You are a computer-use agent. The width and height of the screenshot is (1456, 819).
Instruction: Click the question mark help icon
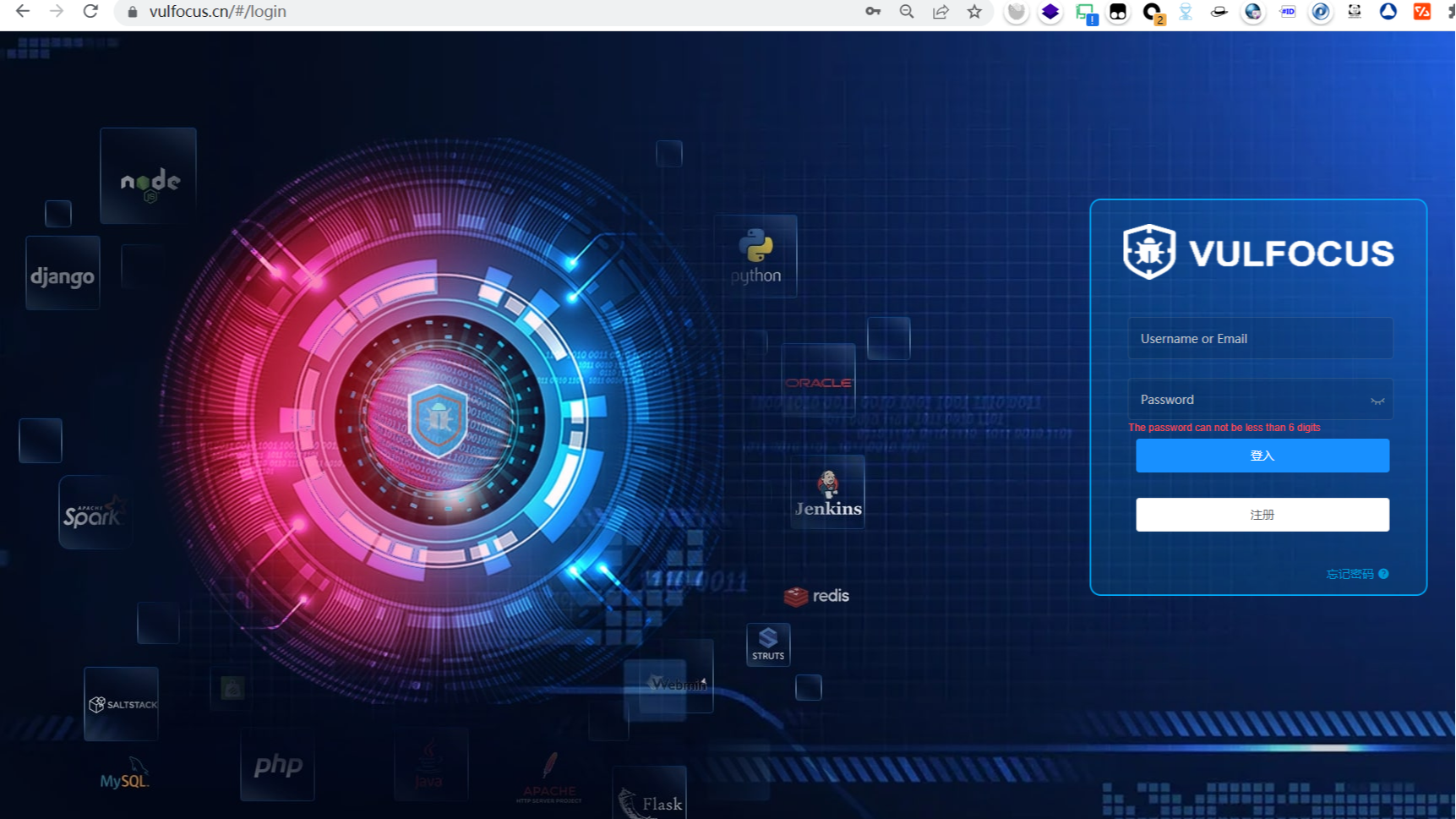pos(1383,574)
